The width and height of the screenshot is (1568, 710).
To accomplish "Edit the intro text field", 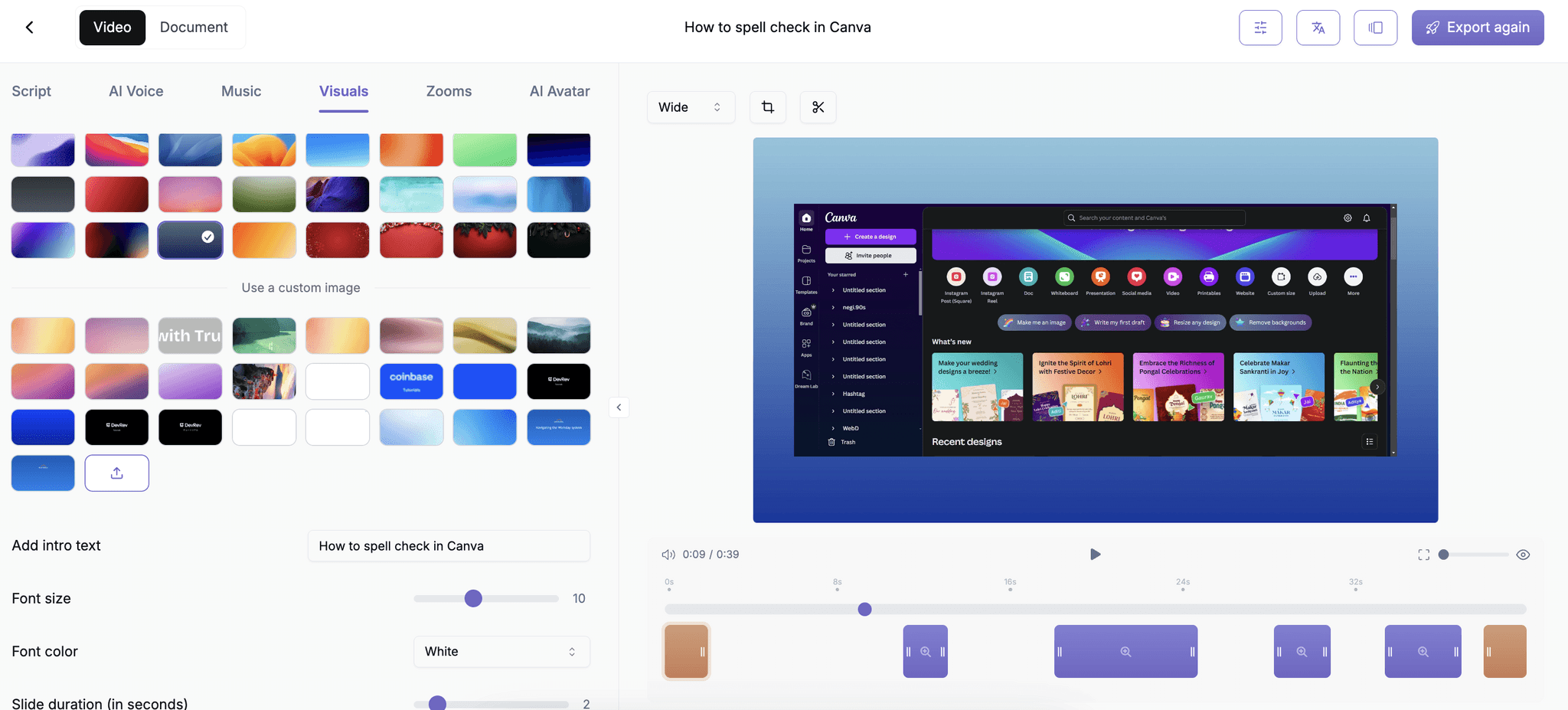I will point(448,545).
